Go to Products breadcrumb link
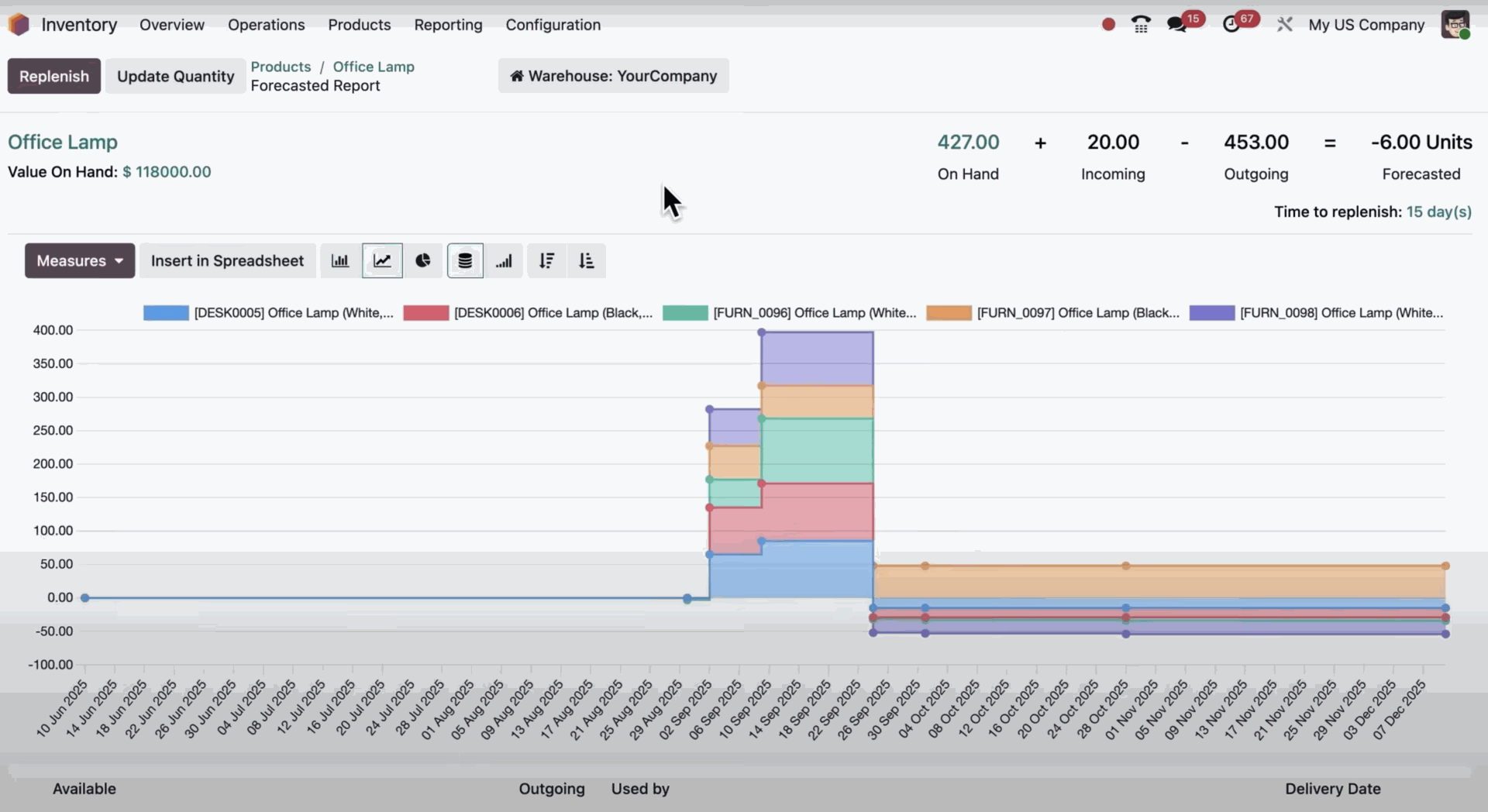 point(281,67)
